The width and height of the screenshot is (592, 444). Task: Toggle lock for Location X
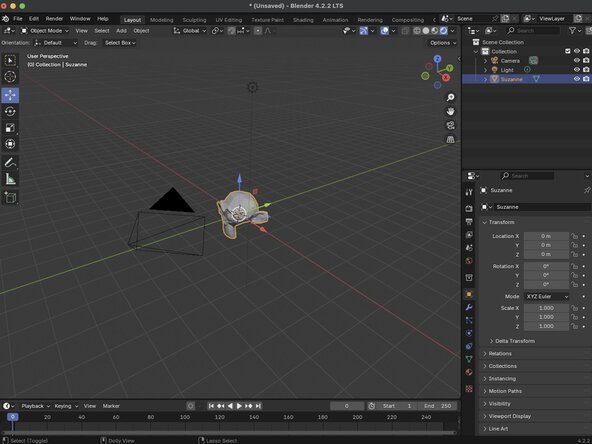click(x=574, y=236)
